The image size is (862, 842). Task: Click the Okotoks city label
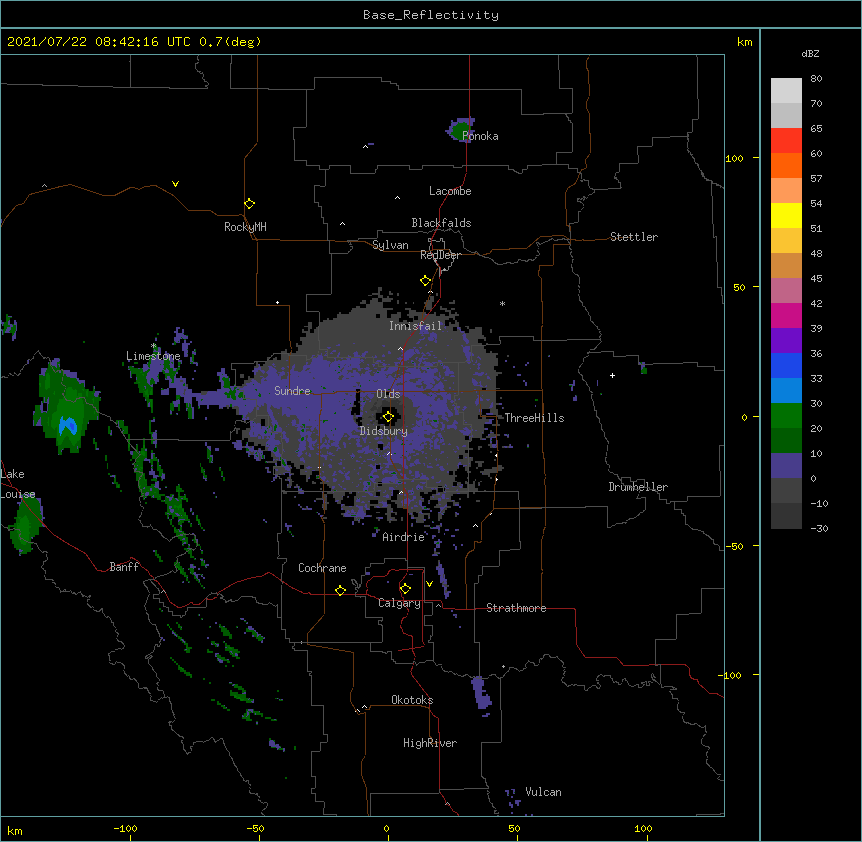point(412,700)
